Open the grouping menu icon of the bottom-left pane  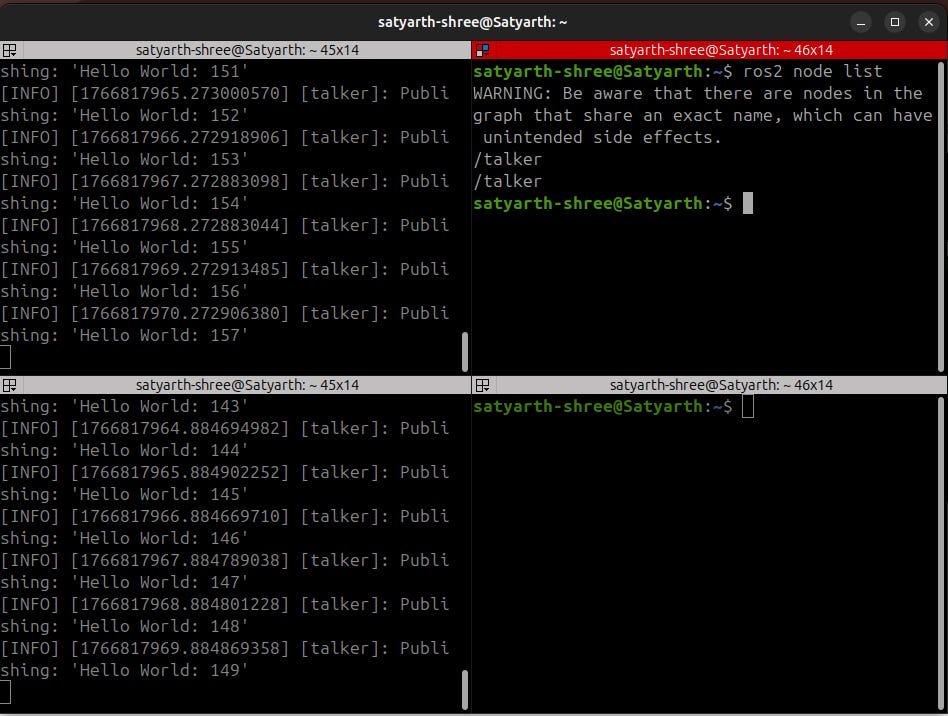(9, 385)
